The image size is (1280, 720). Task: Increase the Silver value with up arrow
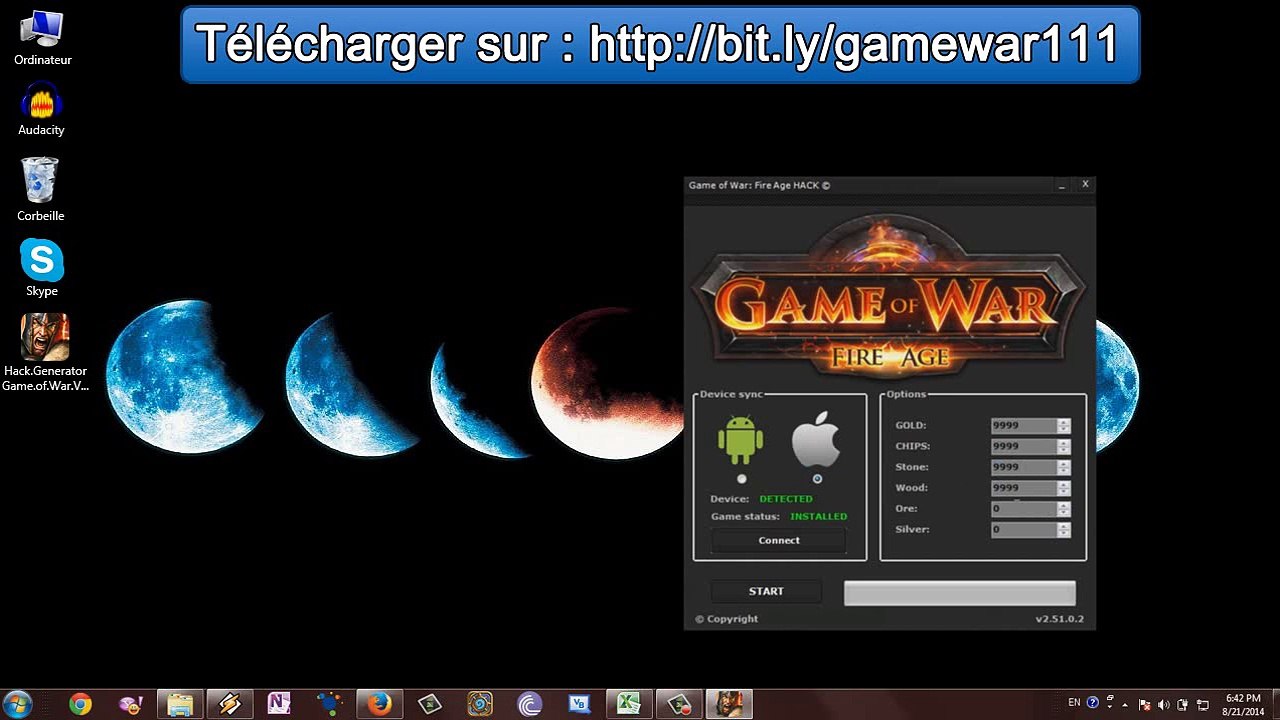tap(1063, 526)
